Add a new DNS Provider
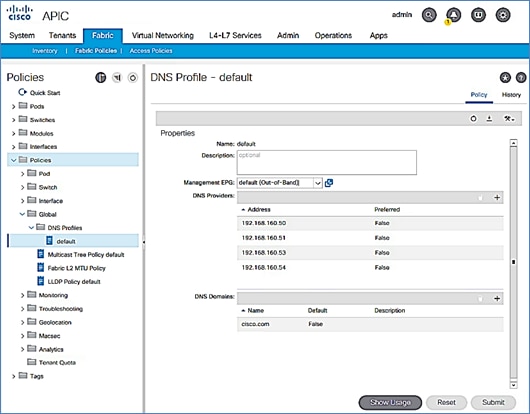This screenshot has height=414, width=530. tap(497, 197)
